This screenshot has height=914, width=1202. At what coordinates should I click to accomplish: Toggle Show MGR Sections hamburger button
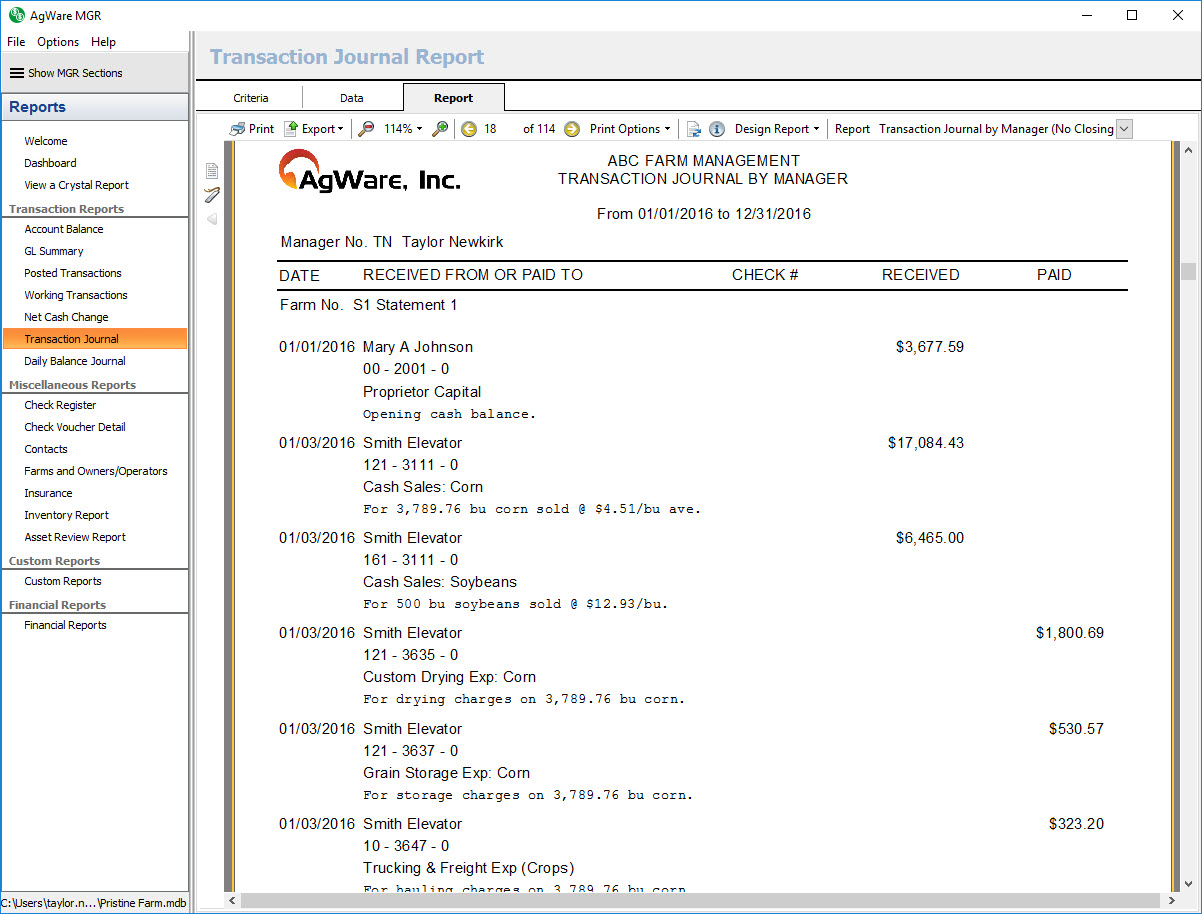pyautogui.click(x=17, y=73)
